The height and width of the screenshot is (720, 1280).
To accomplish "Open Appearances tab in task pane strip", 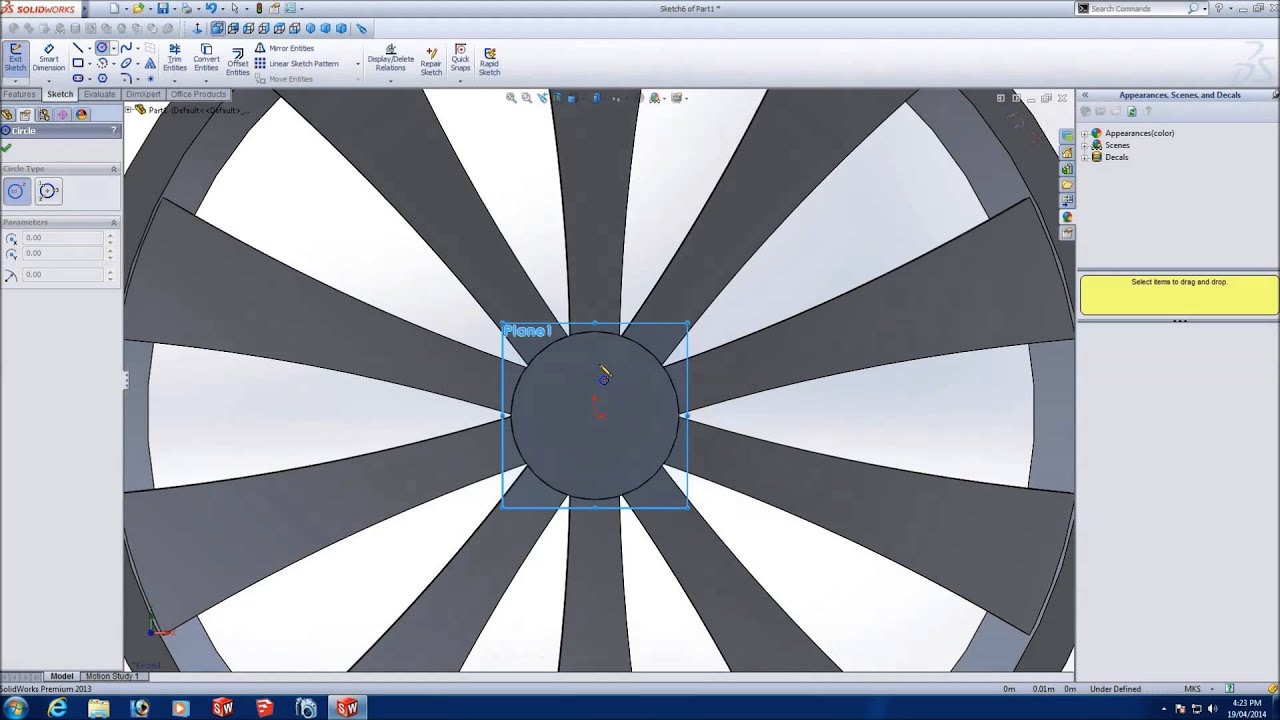I will tap(1067, 217).
